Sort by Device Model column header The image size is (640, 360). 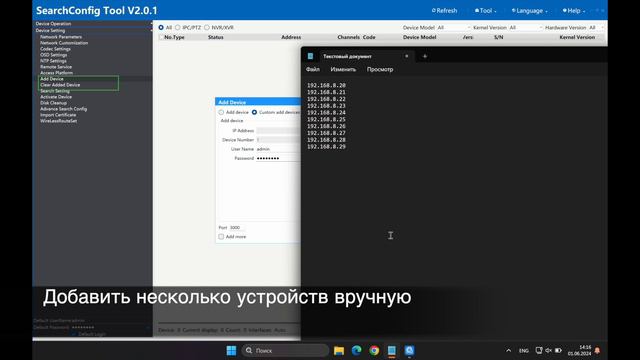coord(419,37)
